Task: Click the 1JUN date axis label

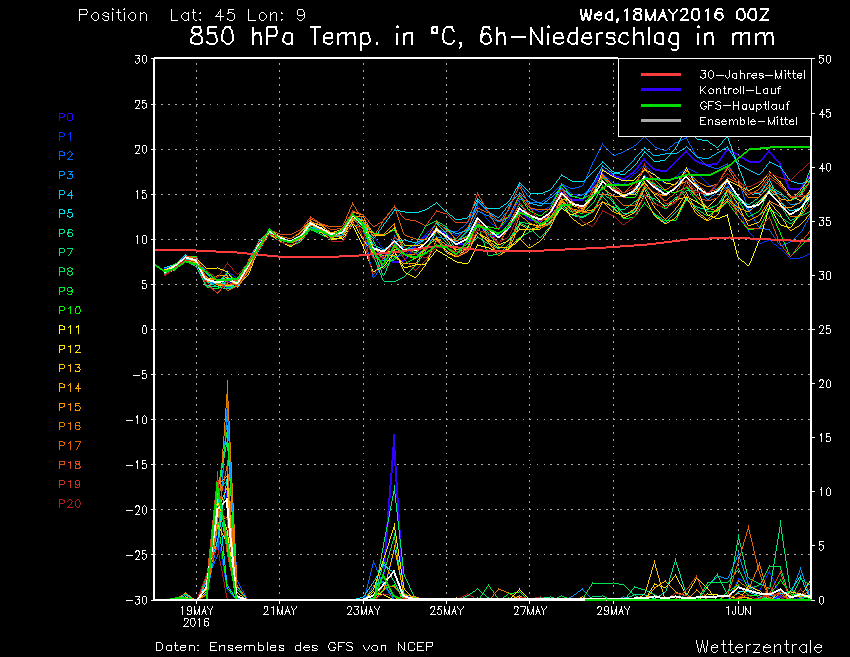Action: tap(738, 611)
